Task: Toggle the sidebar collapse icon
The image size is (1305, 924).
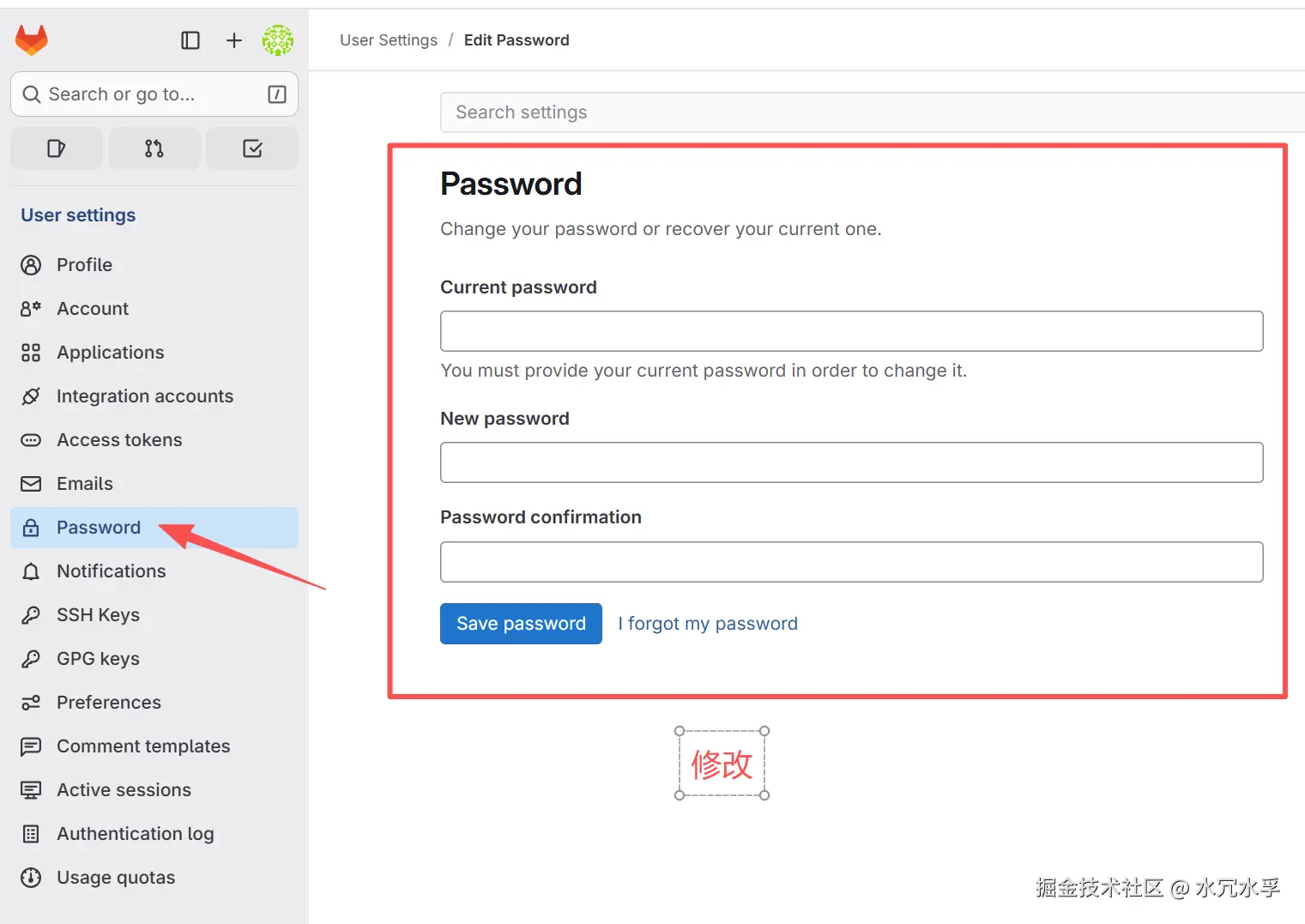Action: point(190,40)
